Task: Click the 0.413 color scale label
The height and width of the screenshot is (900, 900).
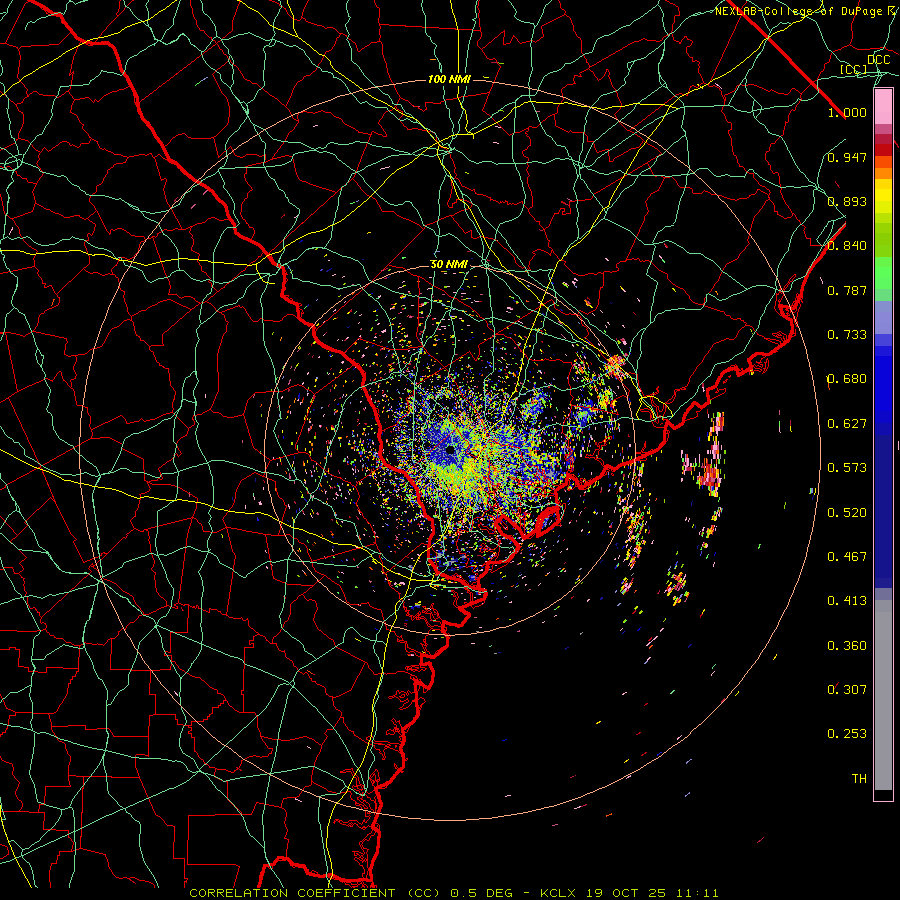Action: [847, 601]
